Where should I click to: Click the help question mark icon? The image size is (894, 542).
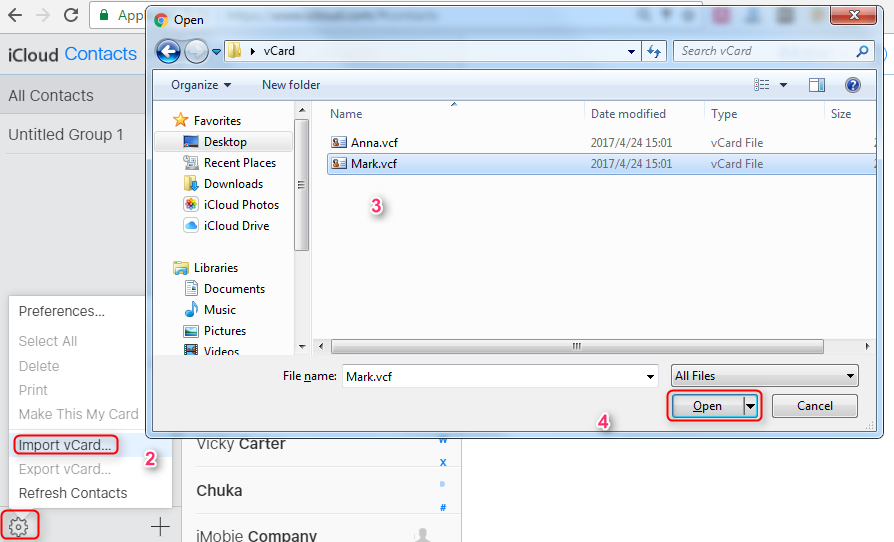852,85
